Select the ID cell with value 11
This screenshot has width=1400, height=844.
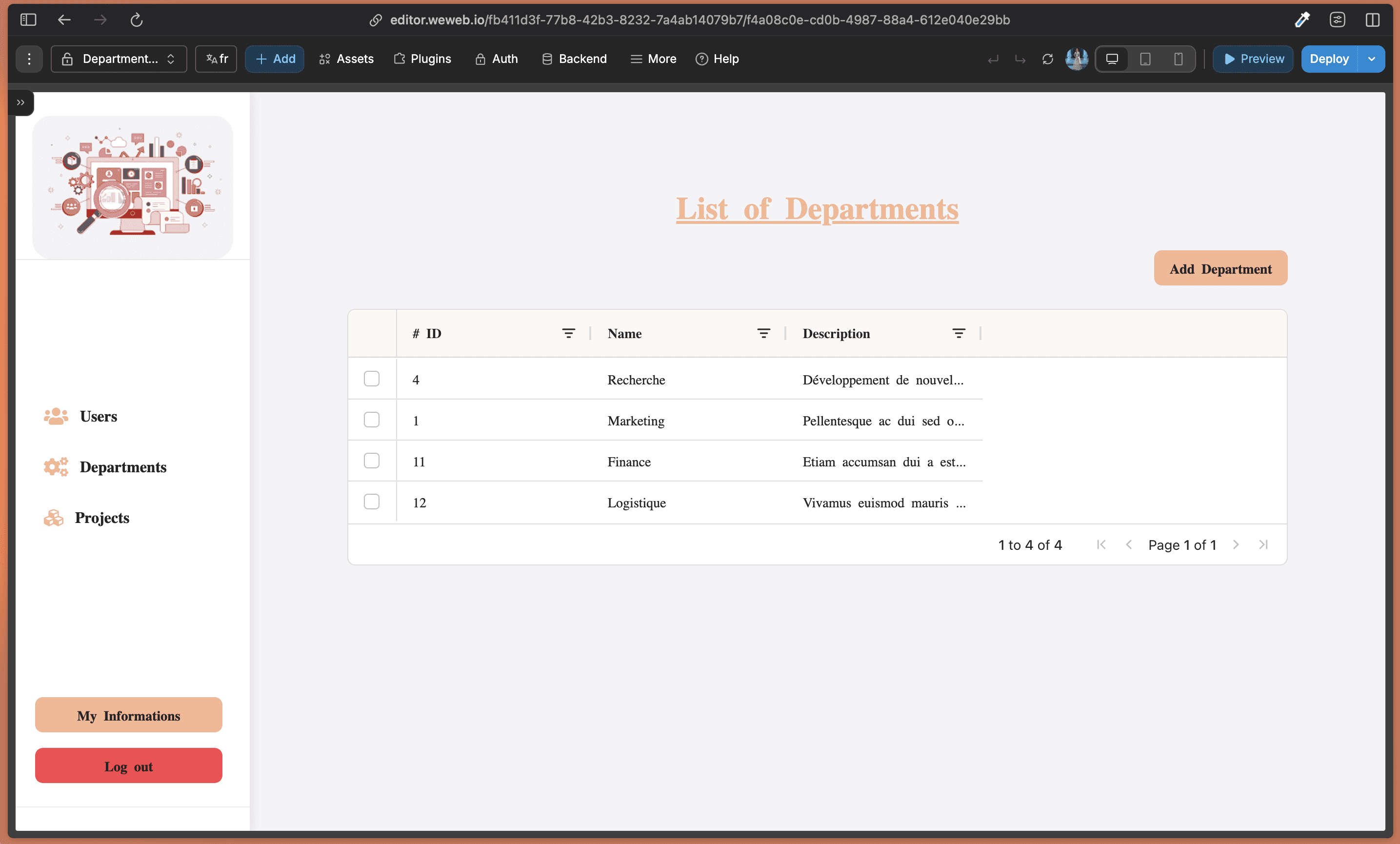click(x=419, y=462)
